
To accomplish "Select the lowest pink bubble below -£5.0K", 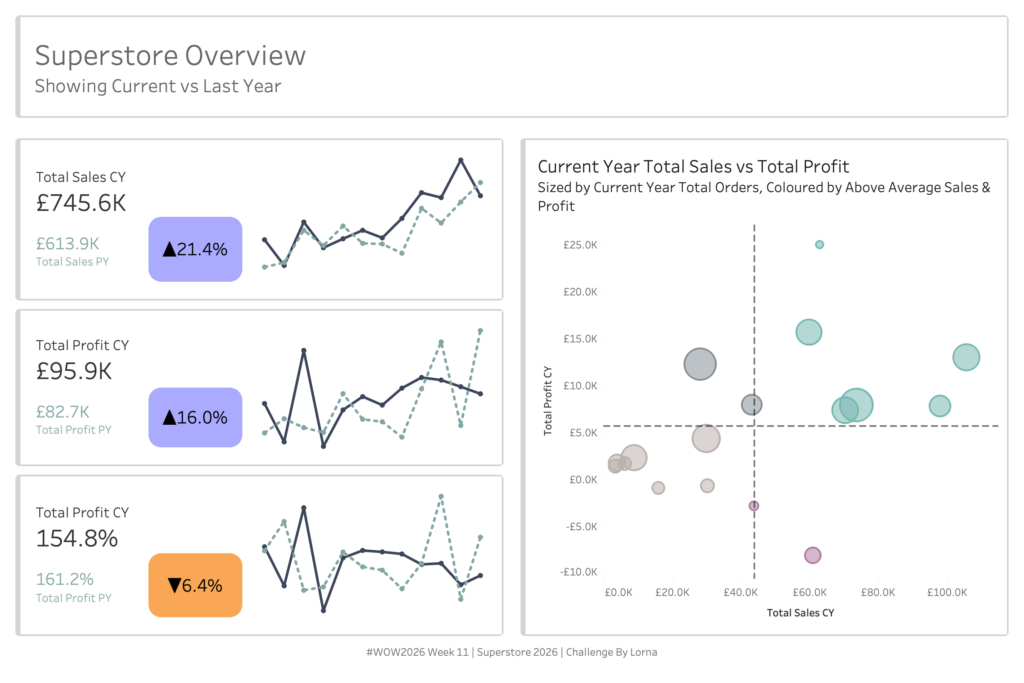I will (x=812, y=555).
